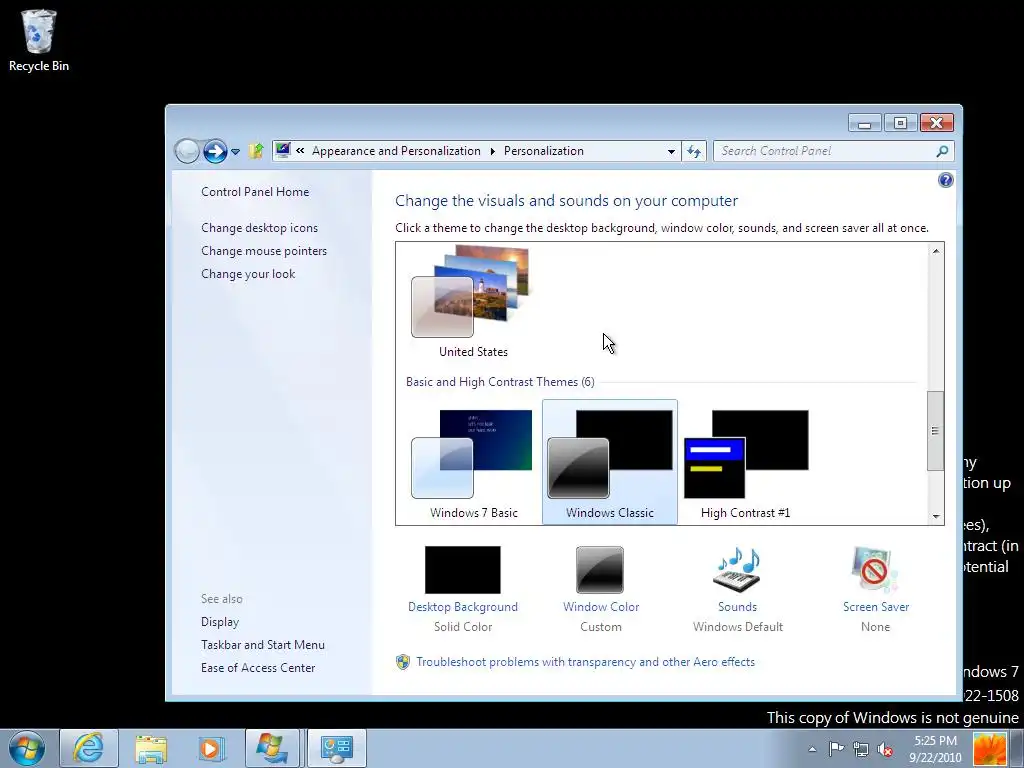Click the orange flower icon in tray corner
Image resolution: width=1024 pixels, height=768 pixels.
click(x=990, y=749)
